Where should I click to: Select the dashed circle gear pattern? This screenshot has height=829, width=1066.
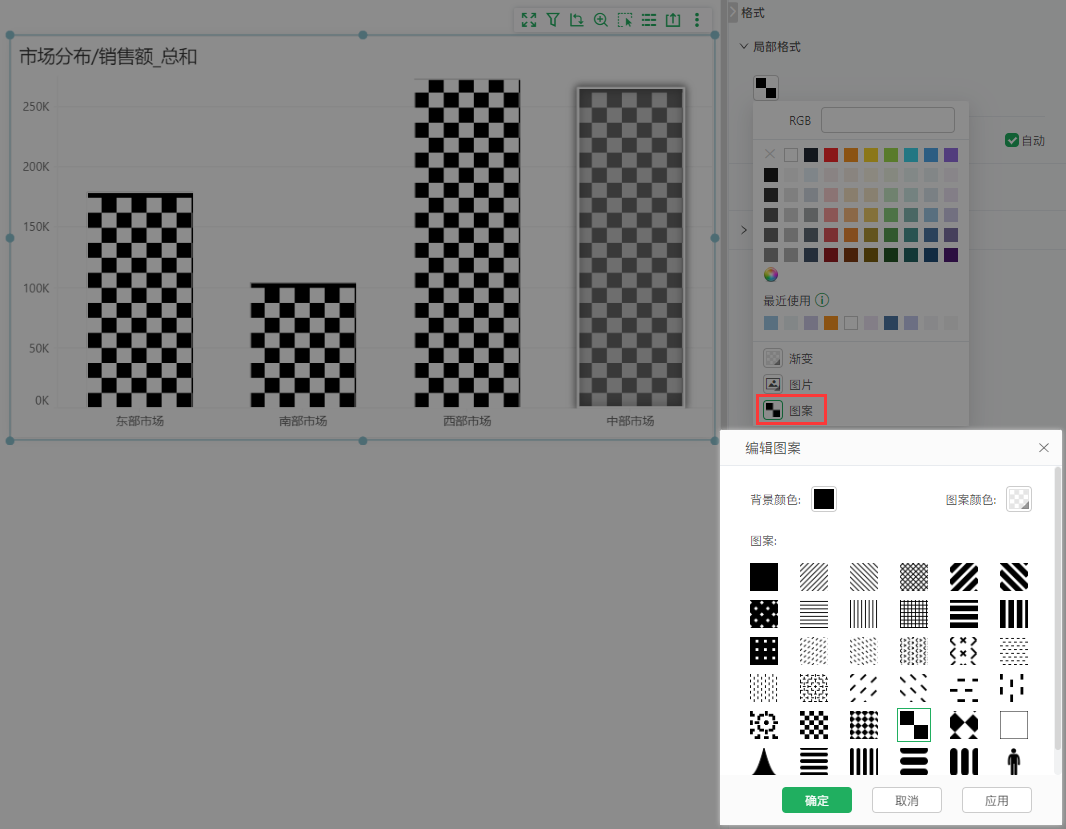(763, 725)
